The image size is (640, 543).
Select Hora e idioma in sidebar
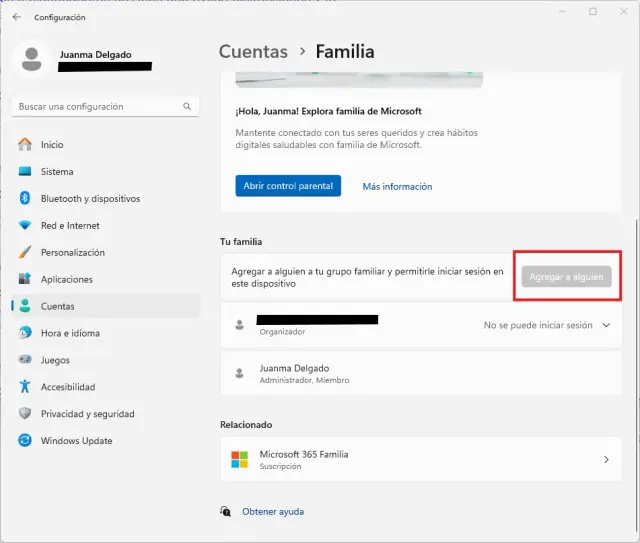pyautogui.click(x=69, y=333)
